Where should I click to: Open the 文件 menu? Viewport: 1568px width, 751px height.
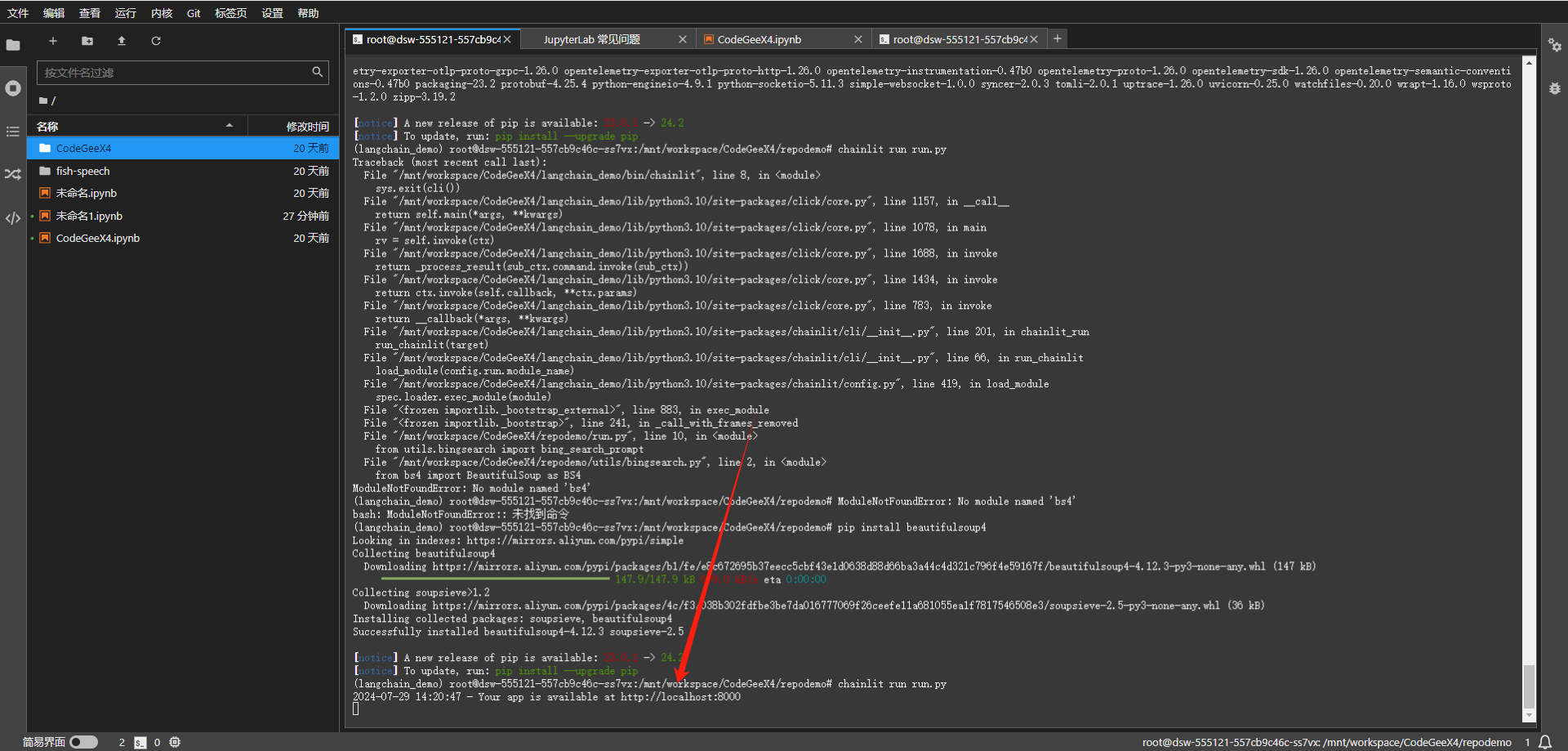[x=18, y=13]
